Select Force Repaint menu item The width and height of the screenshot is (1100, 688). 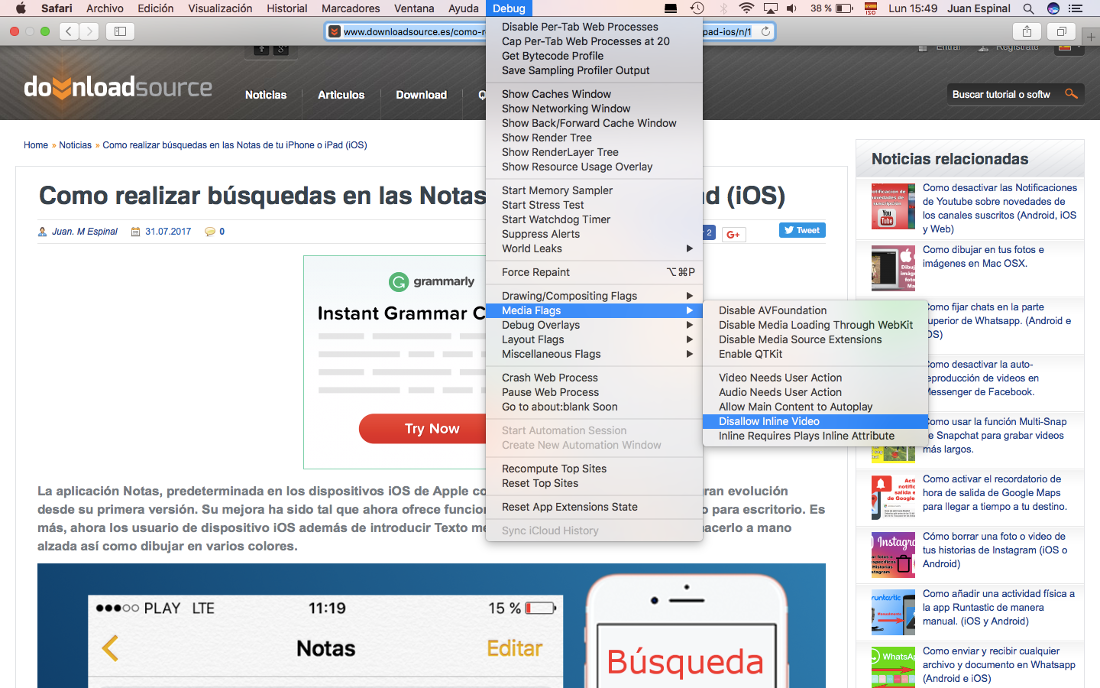click(594, 272)
